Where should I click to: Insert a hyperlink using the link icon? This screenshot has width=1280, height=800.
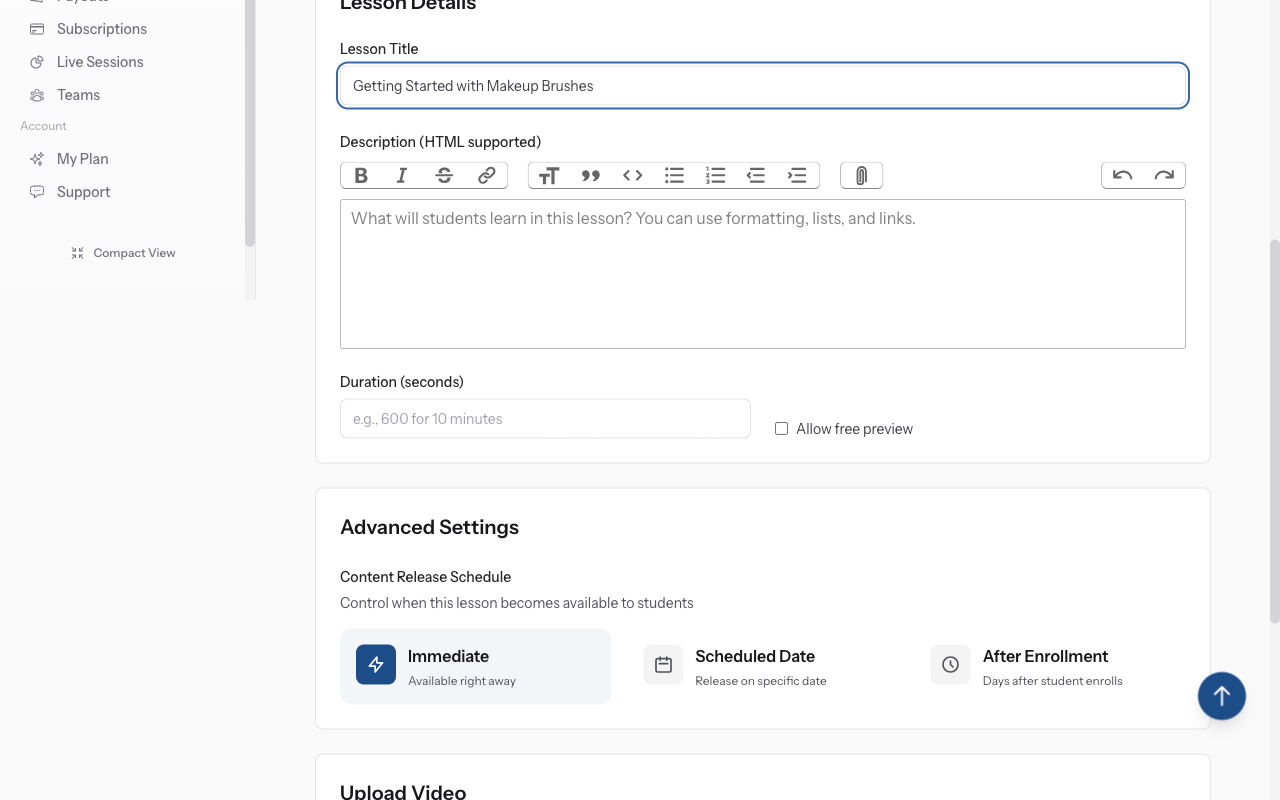pyautogui.click(x=486, y=175)
